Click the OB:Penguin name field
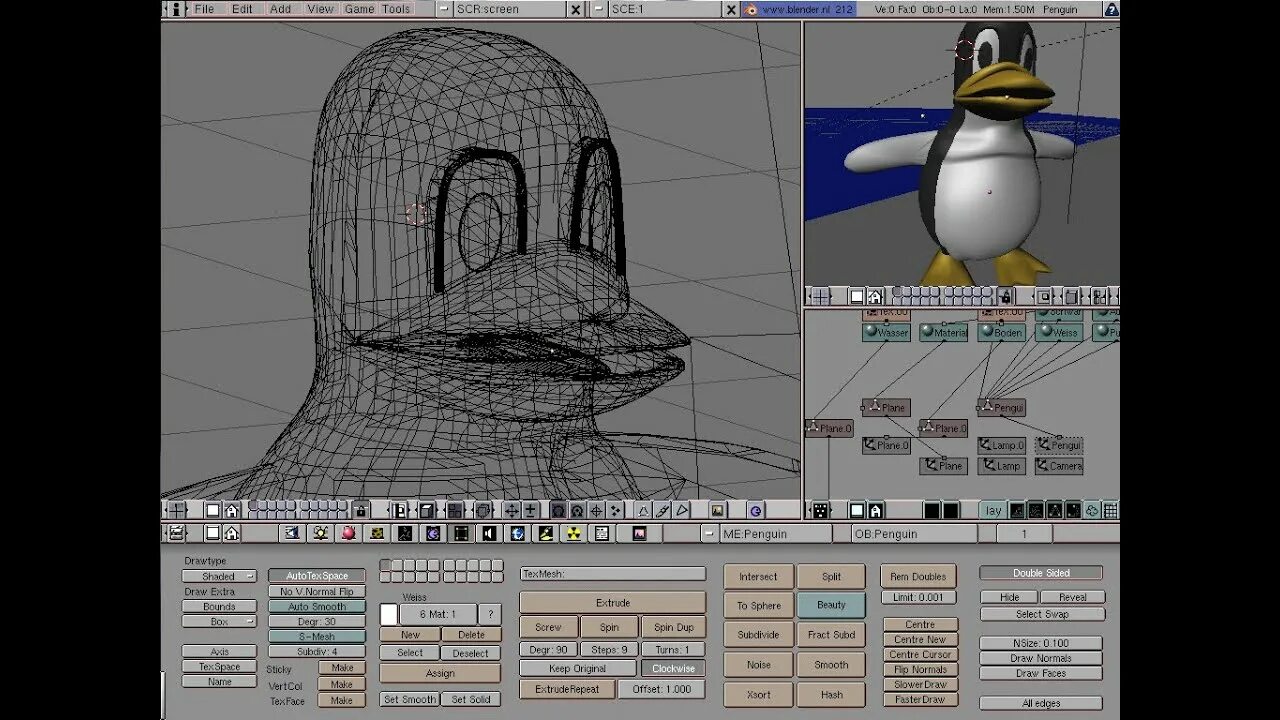This screenshot has width=1280, height=720. pyautogui.click(x=914, y=534)
